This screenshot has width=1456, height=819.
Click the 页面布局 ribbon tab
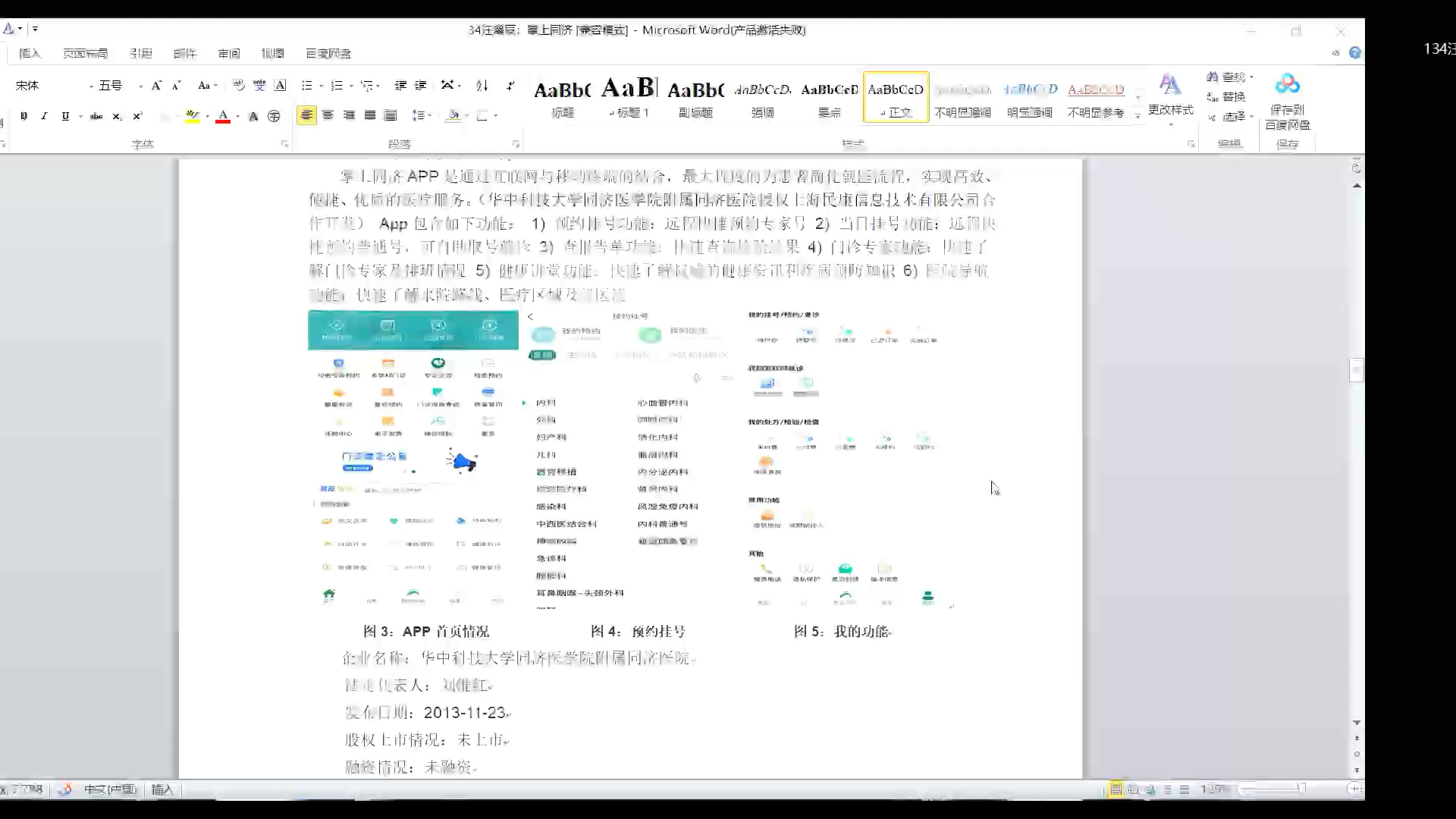pos(85,53)
